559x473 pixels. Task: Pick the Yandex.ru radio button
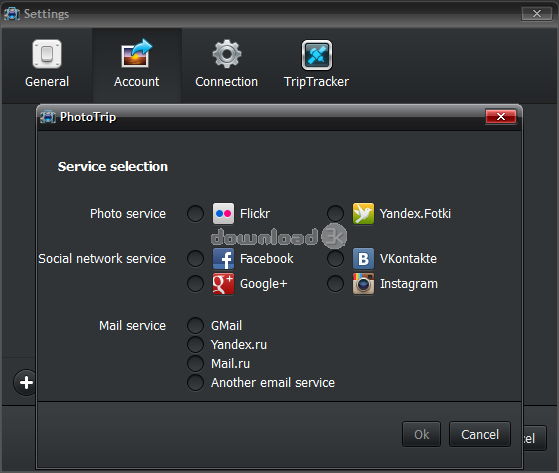coord(195,345)
